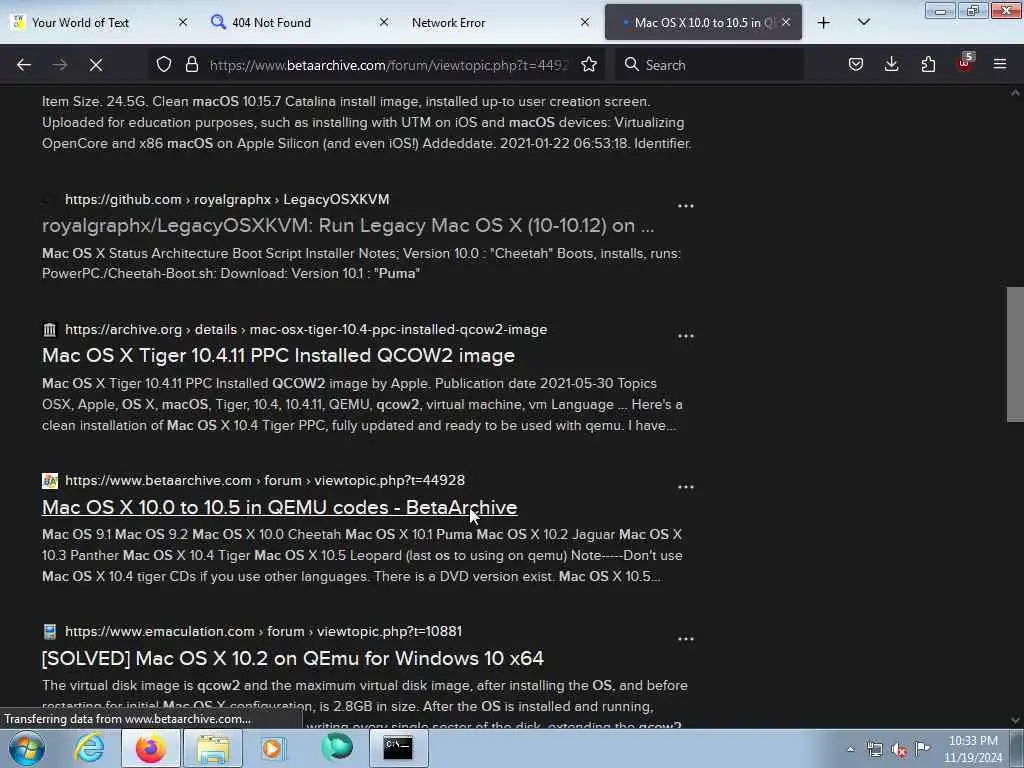Open the Downloads panel
This screenshot has width=1024, height=768.
tap(891, 65)
